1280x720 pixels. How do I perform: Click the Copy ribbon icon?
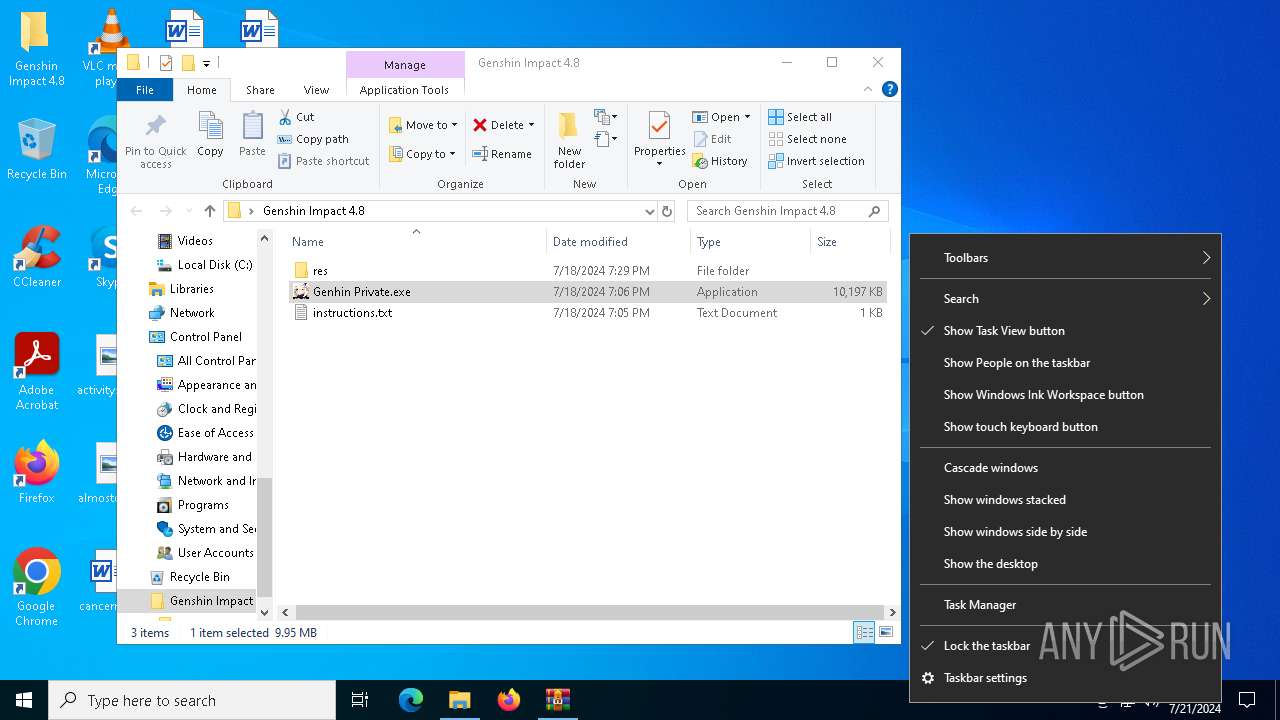210,126
